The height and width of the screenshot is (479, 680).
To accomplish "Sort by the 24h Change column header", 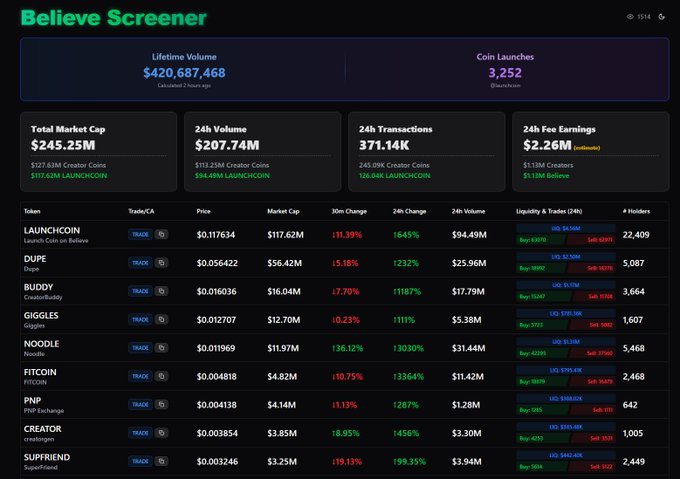I will point(409,211).
